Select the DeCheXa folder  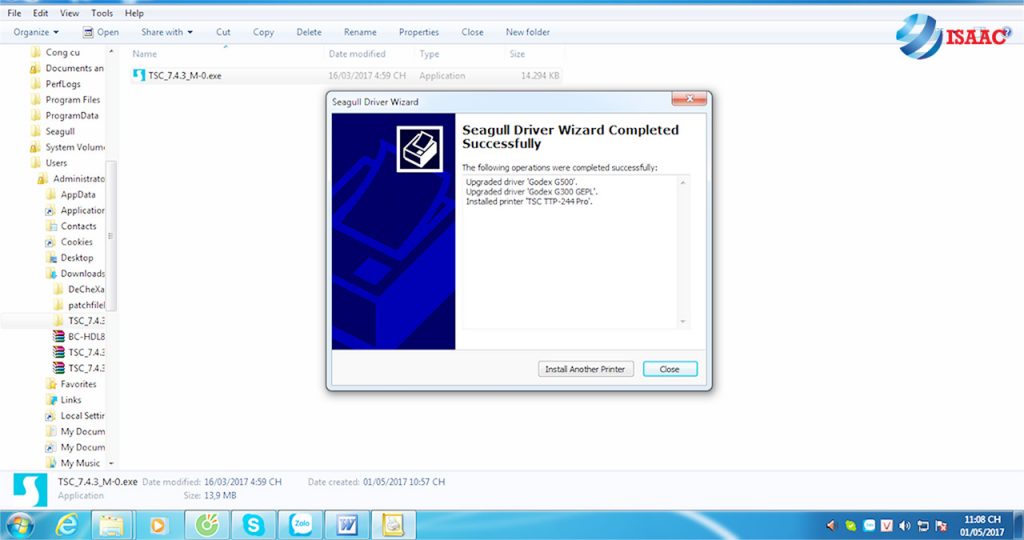click(x=86, y=289)
